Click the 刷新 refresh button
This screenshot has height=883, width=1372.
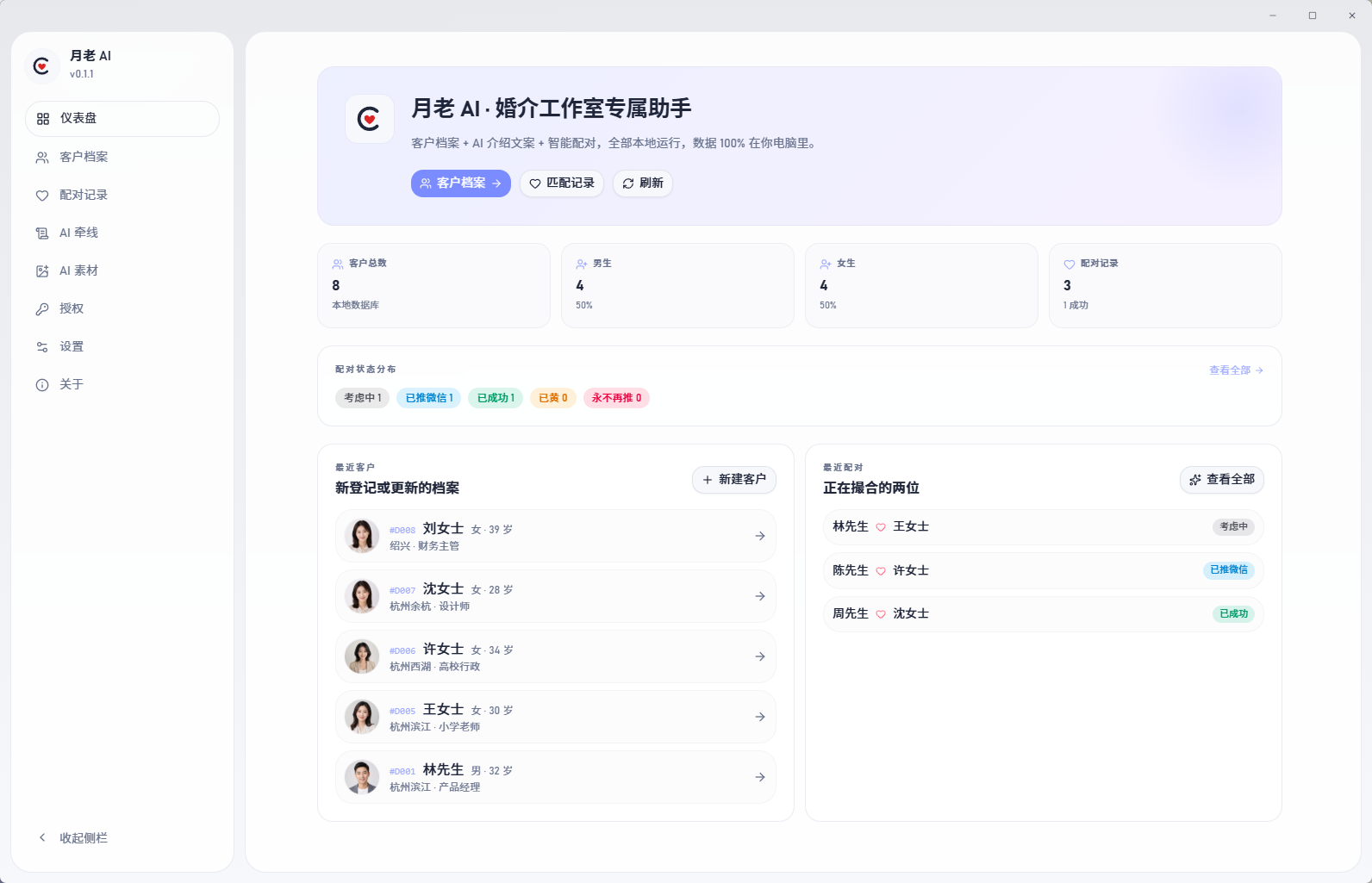click(x=643, y=183)
